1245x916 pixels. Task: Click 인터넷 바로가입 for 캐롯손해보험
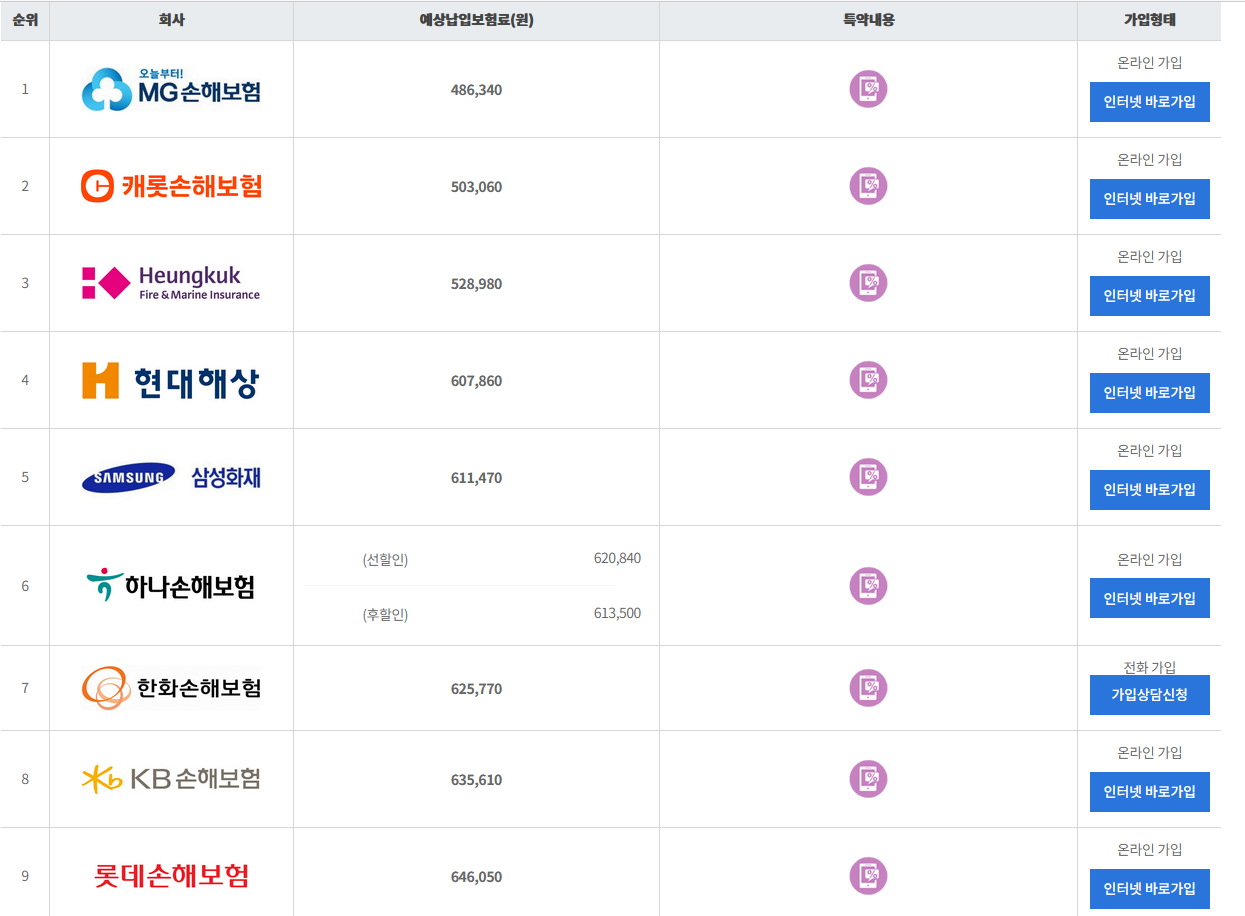(x=1149, y=199)
